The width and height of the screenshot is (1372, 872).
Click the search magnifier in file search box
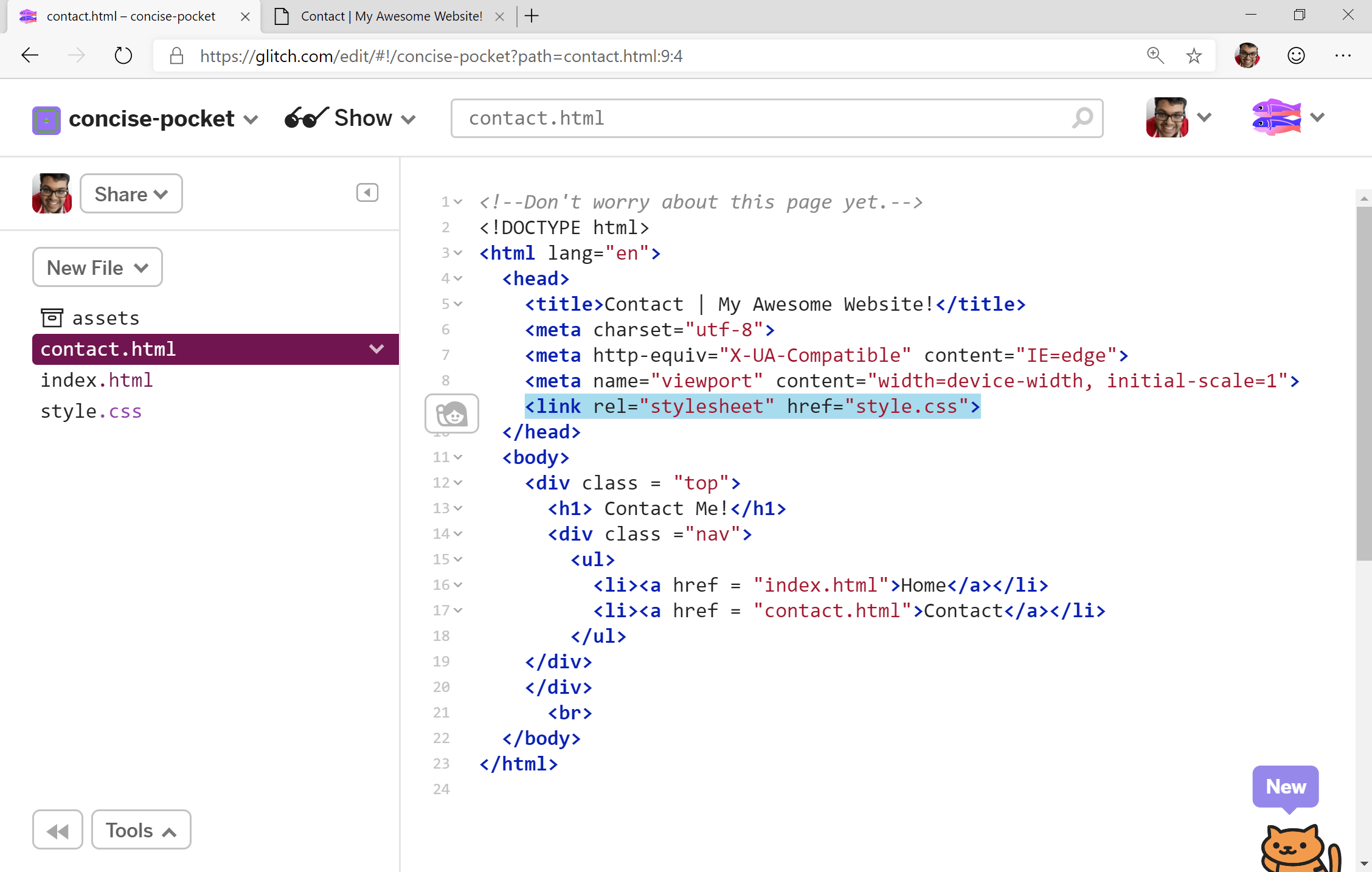point(1082,118)
